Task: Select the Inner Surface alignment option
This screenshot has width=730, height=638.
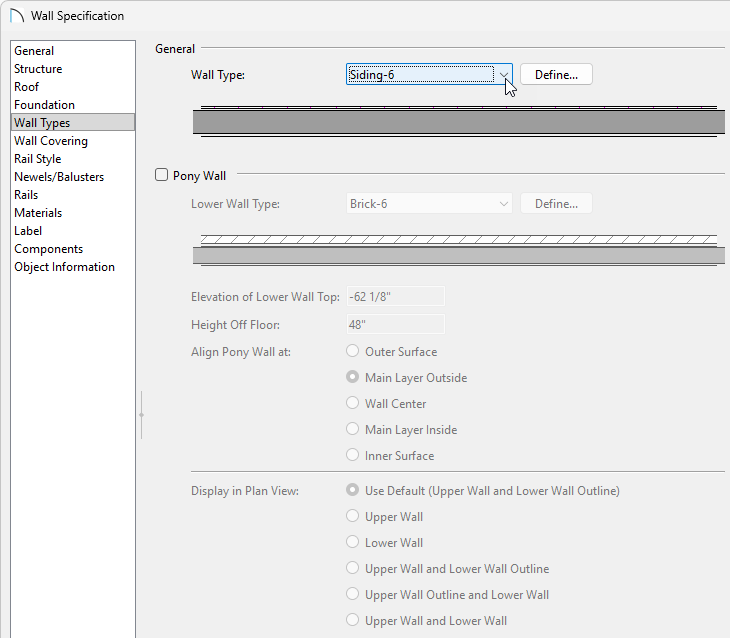Action: (x=352, y=455)
